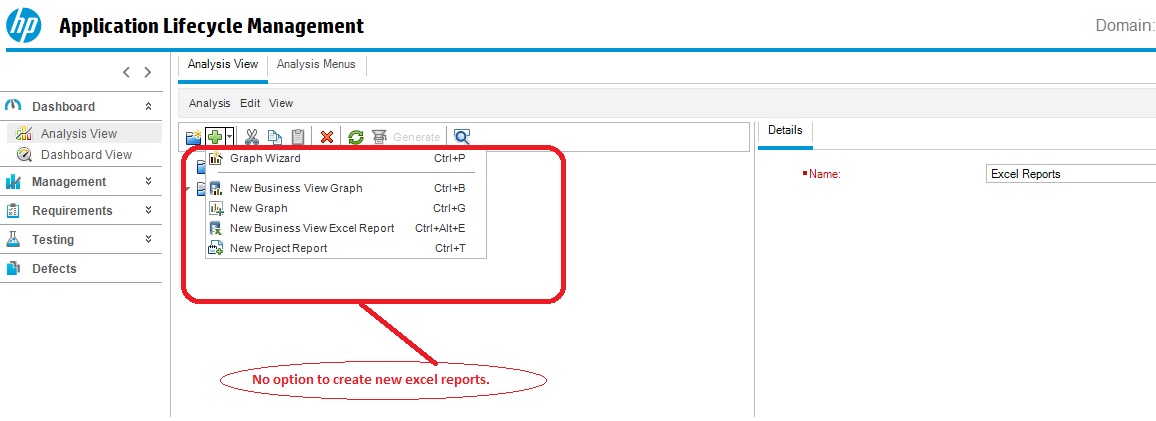Click the green Refresh arrows icon

point(356,136)
